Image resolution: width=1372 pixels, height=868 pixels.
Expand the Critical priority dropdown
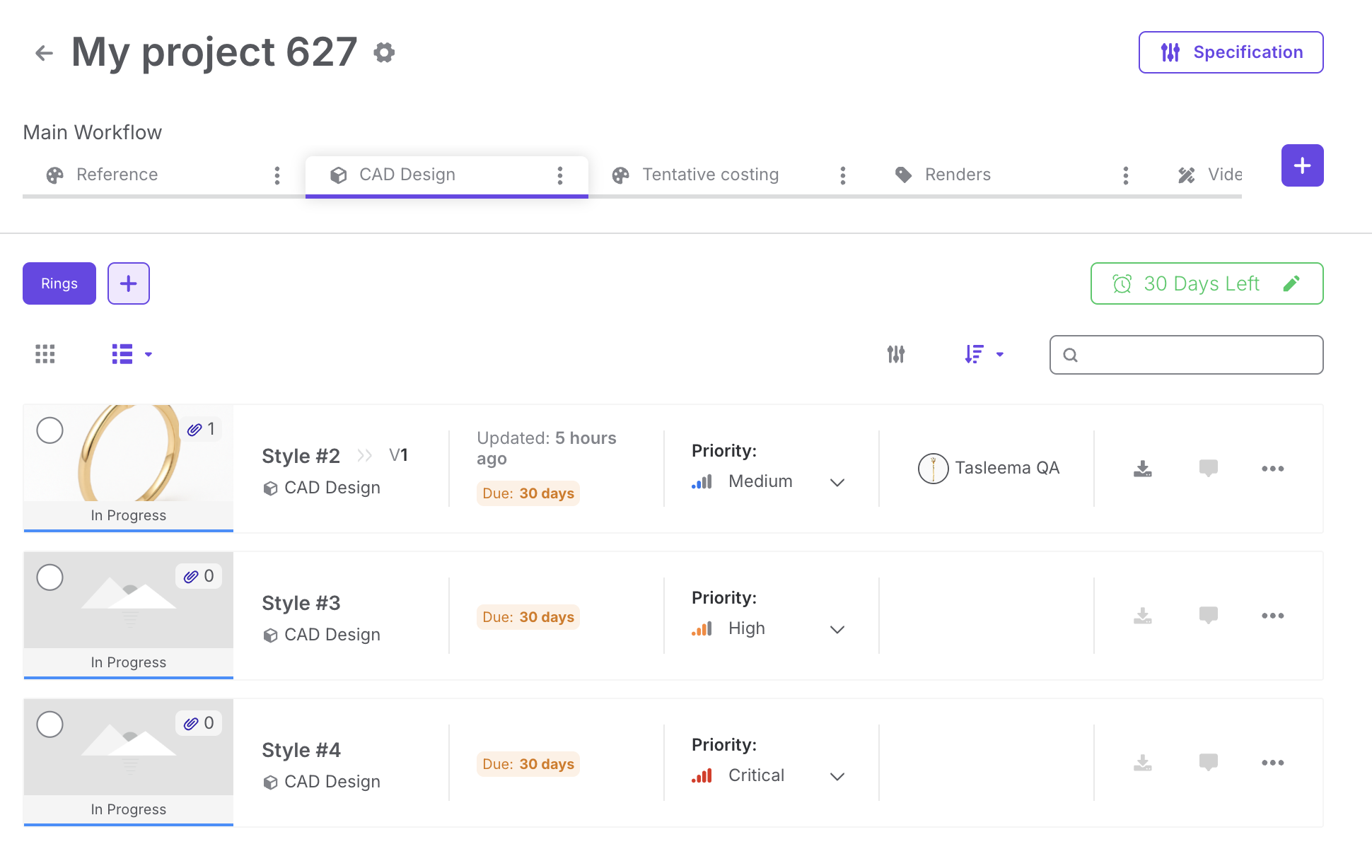point(837,776)
